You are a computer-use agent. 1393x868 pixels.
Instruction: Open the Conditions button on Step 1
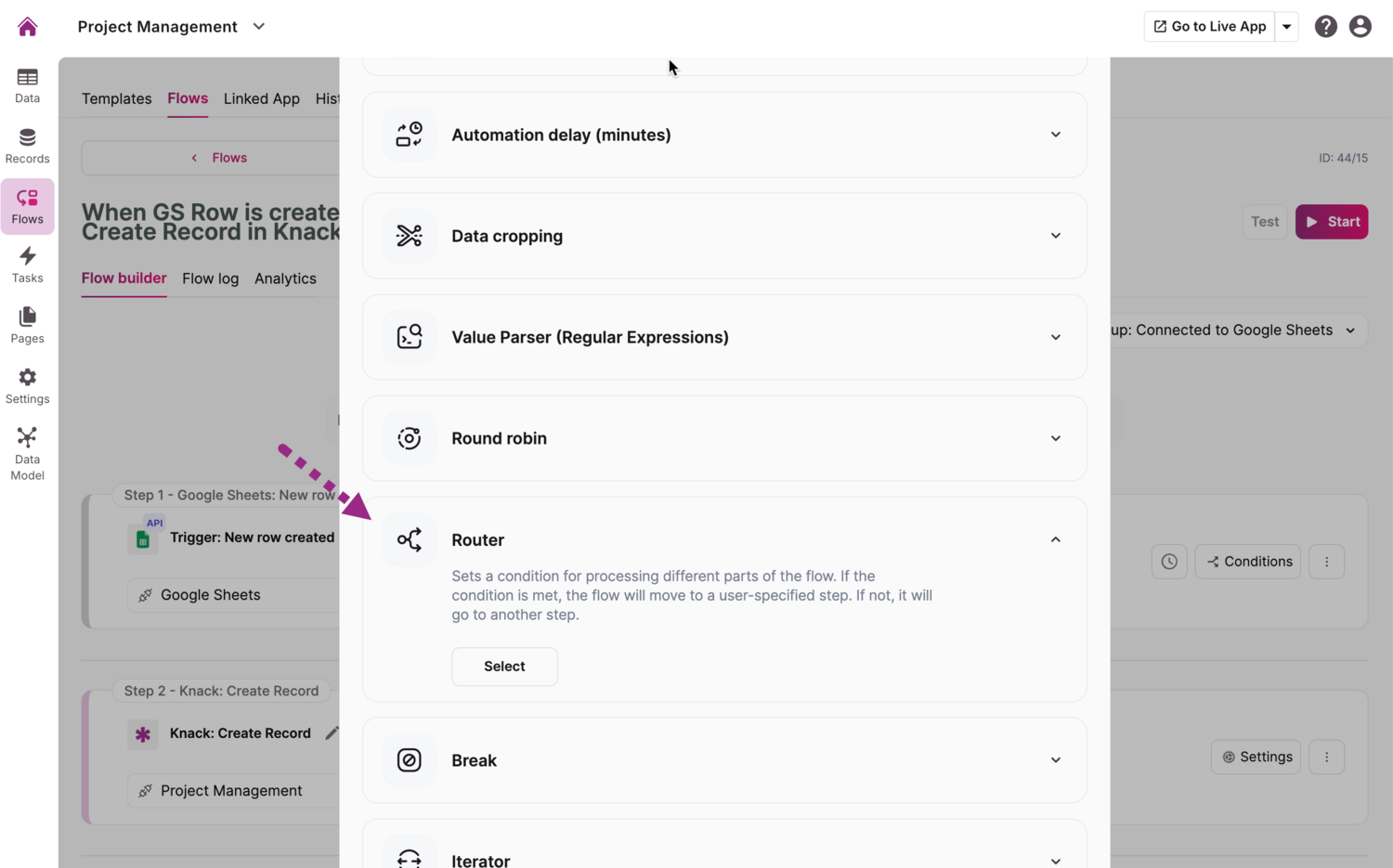pos(1248,562)
